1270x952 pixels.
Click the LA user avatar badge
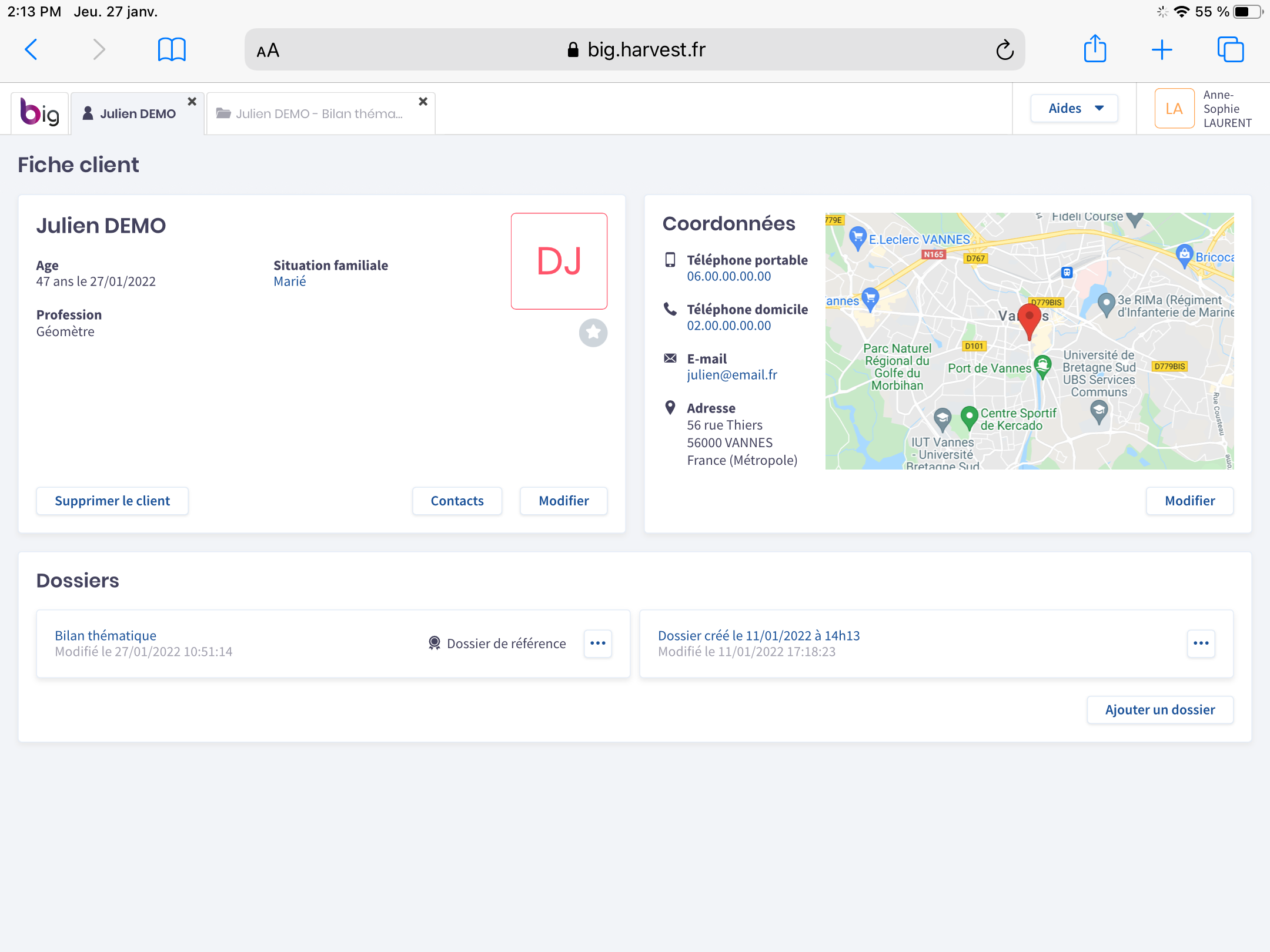[1174, 108]
